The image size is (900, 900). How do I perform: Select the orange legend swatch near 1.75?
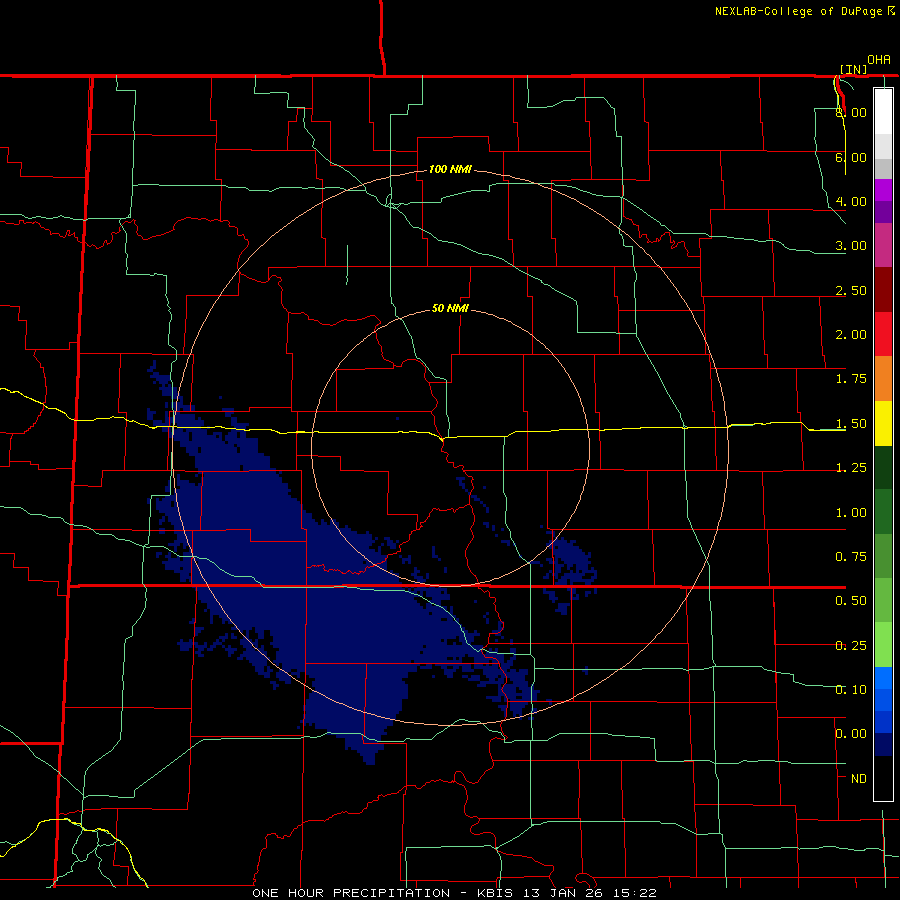coord(883,379)
